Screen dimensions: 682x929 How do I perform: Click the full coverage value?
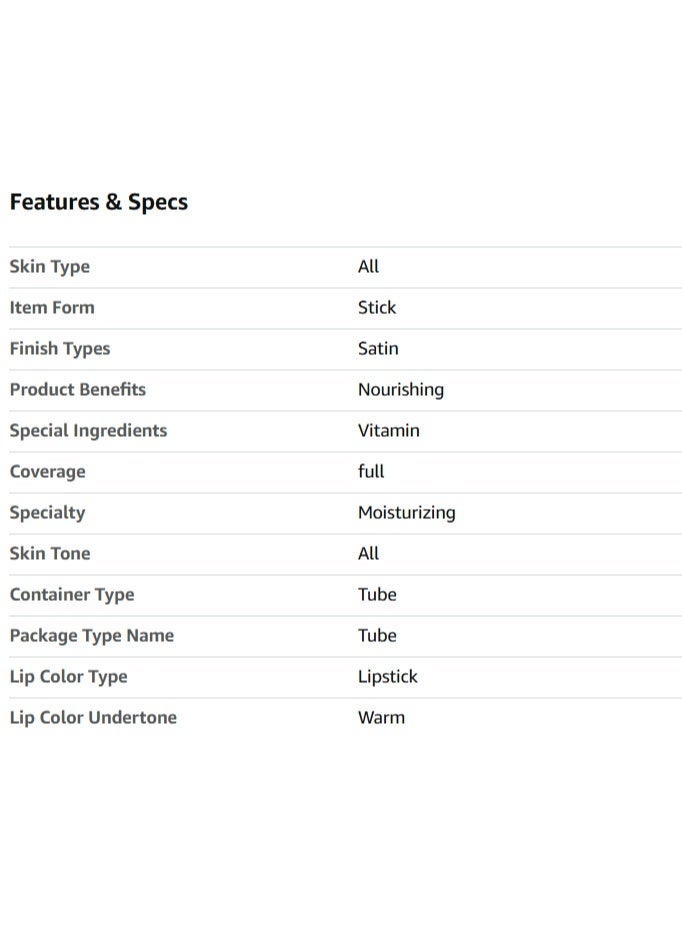click(x=371, y=471)
